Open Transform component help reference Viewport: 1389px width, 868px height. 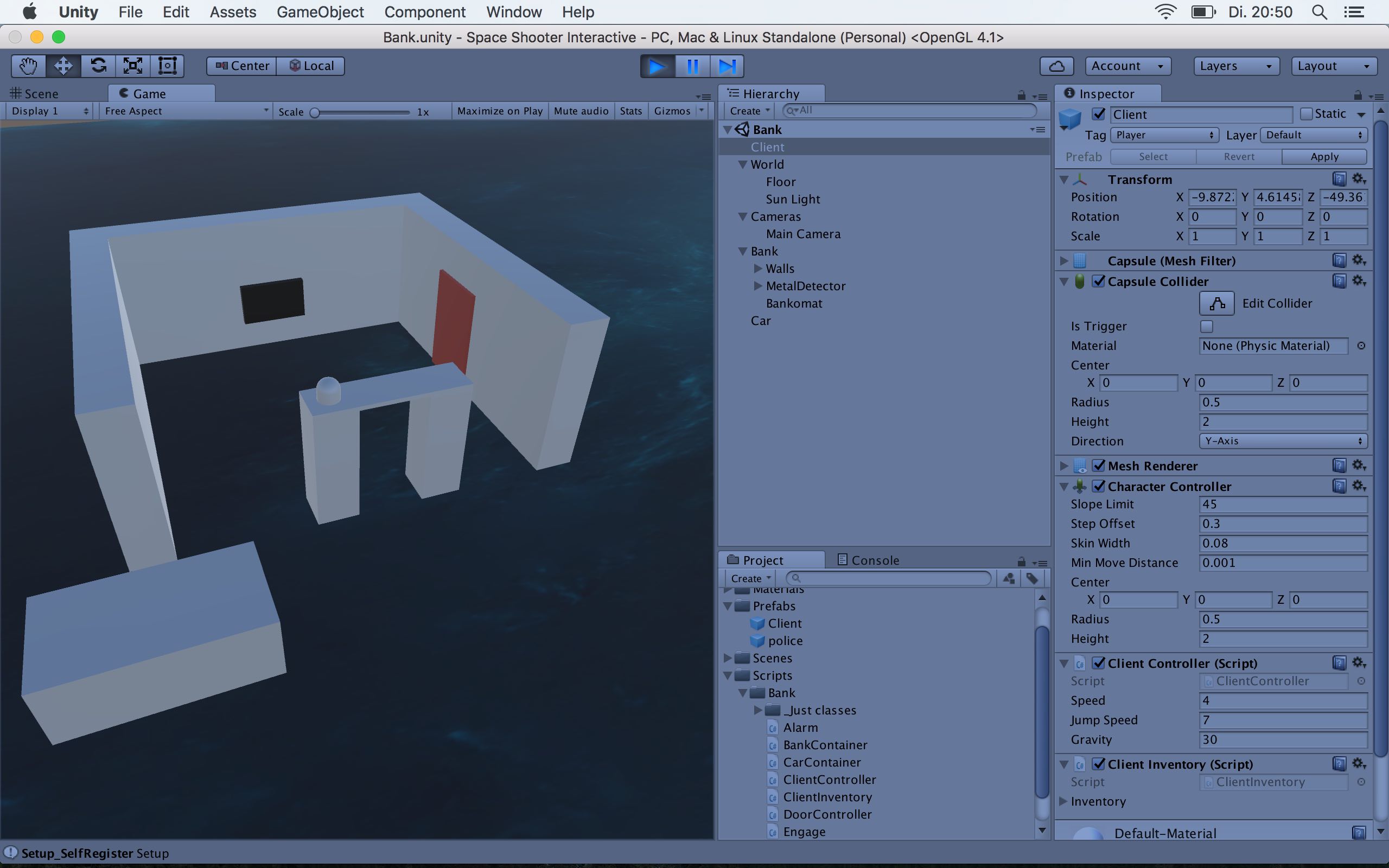click(1339, 179)
